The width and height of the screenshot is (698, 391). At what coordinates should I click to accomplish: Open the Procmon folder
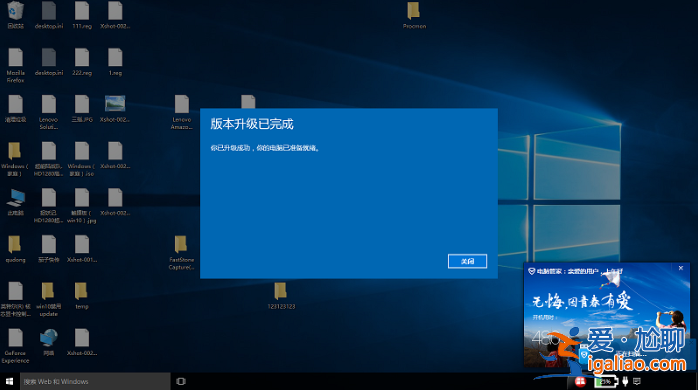(414, 11)
